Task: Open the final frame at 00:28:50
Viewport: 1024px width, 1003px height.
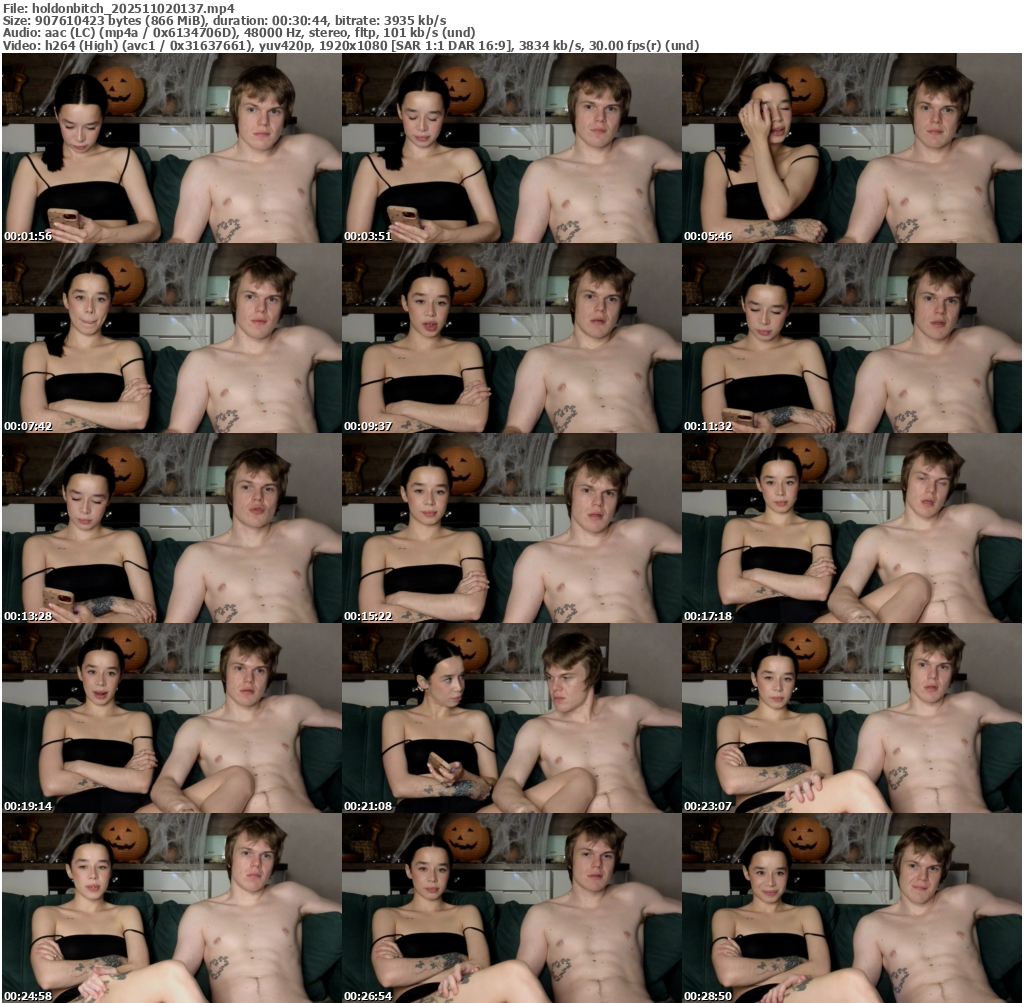Action: 852,908
